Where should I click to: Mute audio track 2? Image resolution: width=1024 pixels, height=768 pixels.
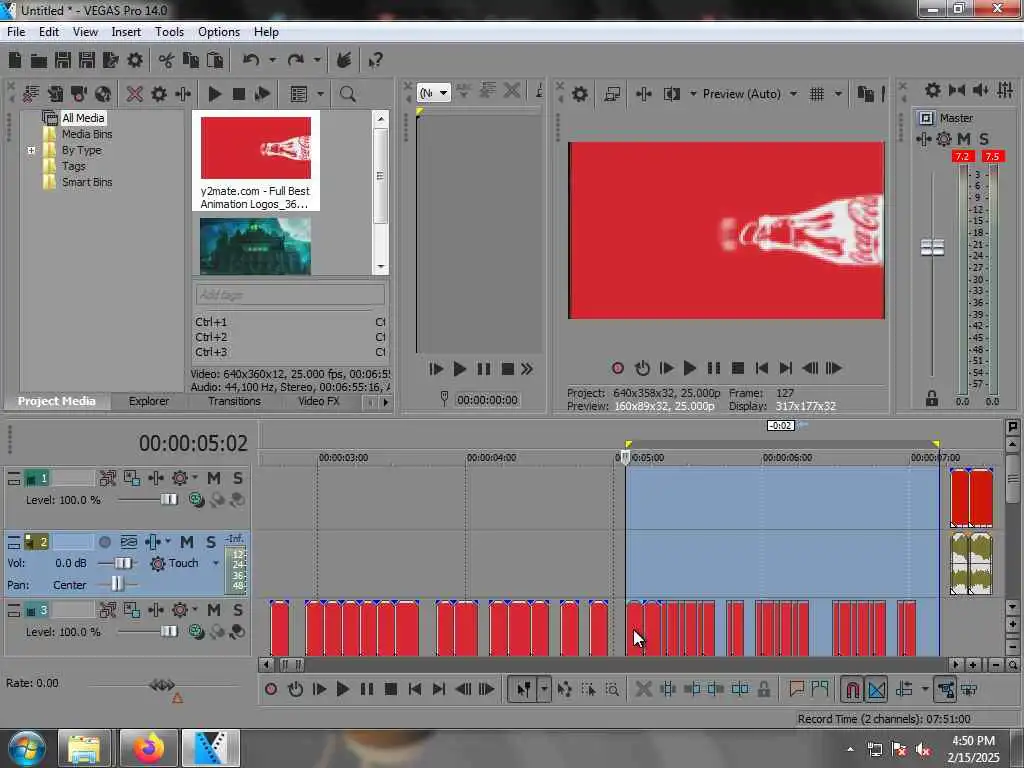click(187, 542)
